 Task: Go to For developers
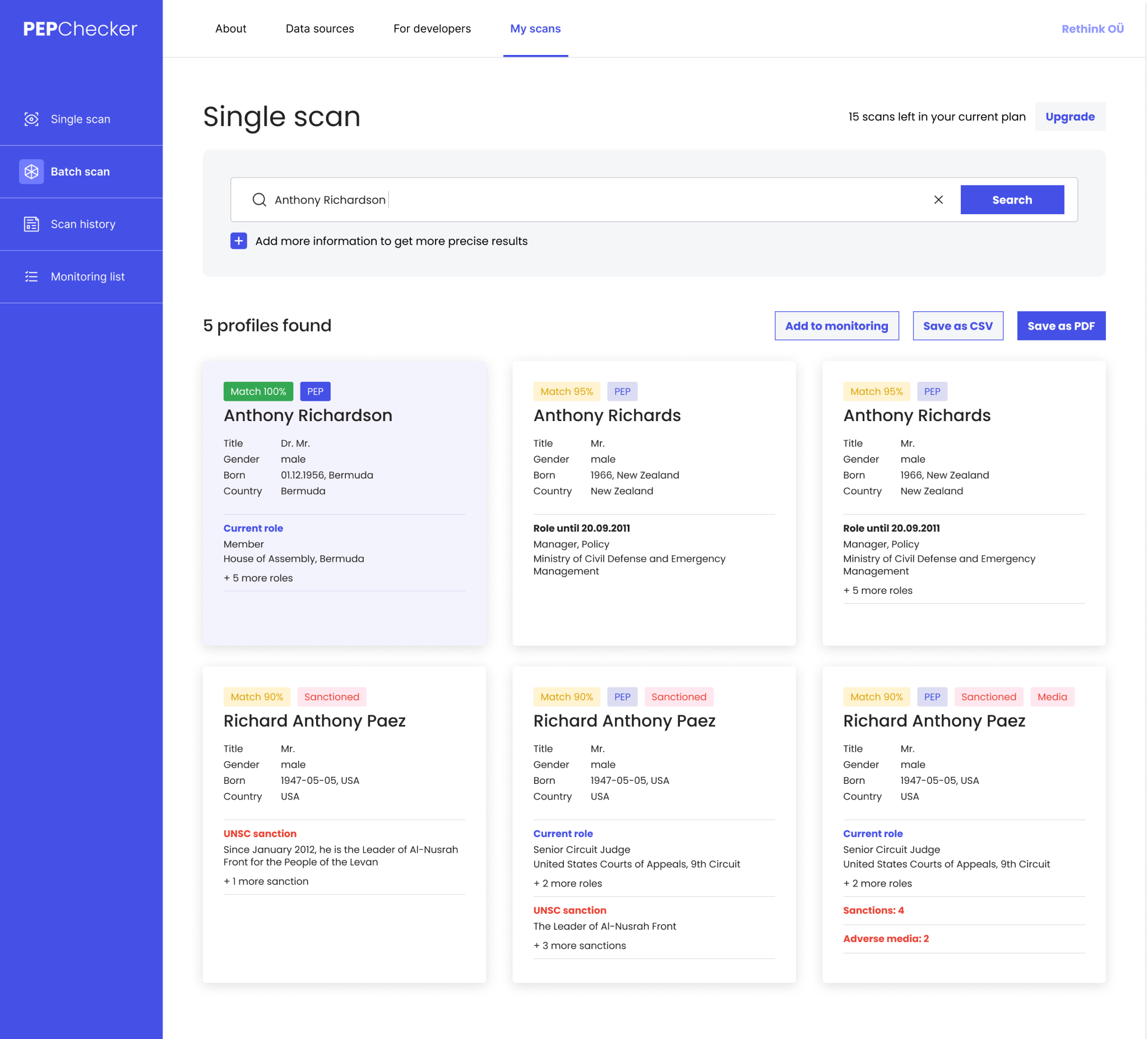pos(432,29)
